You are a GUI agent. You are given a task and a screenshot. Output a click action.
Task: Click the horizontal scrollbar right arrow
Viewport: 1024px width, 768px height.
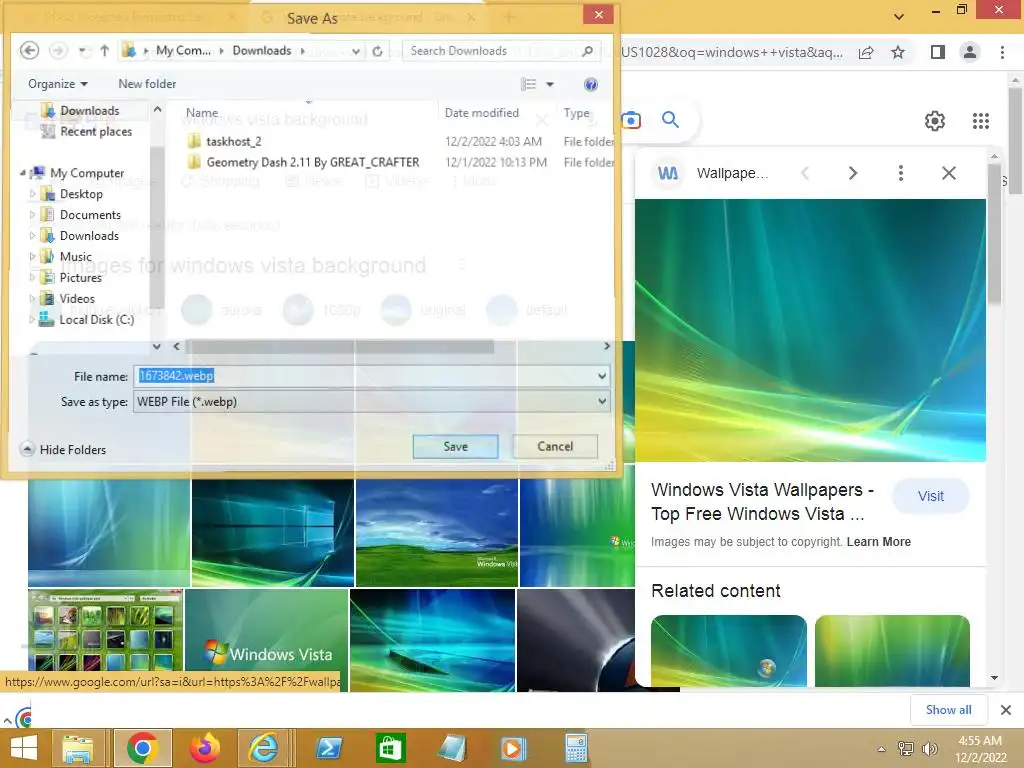[607, 346]
